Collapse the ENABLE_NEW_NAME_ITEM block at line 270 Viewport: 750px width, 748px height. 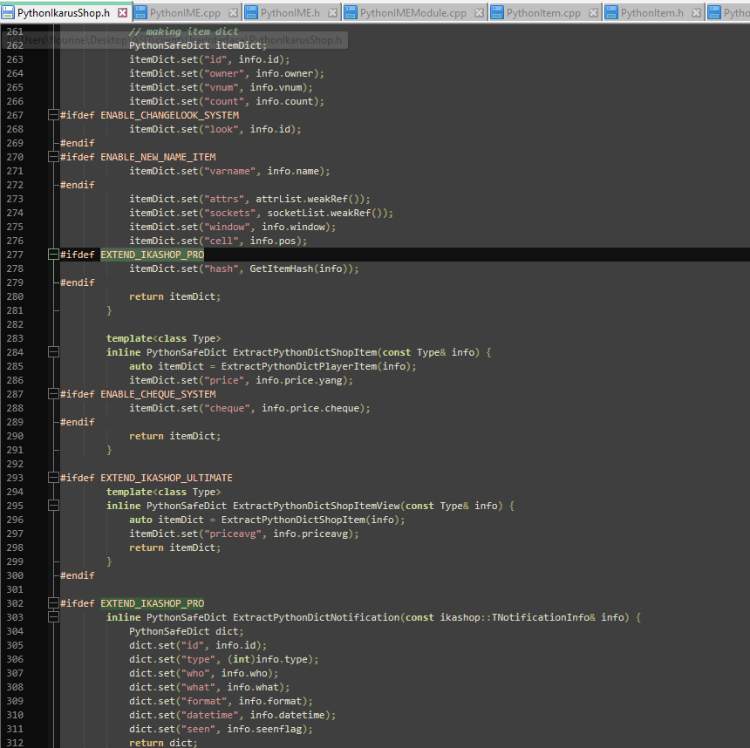coord(54,156)
